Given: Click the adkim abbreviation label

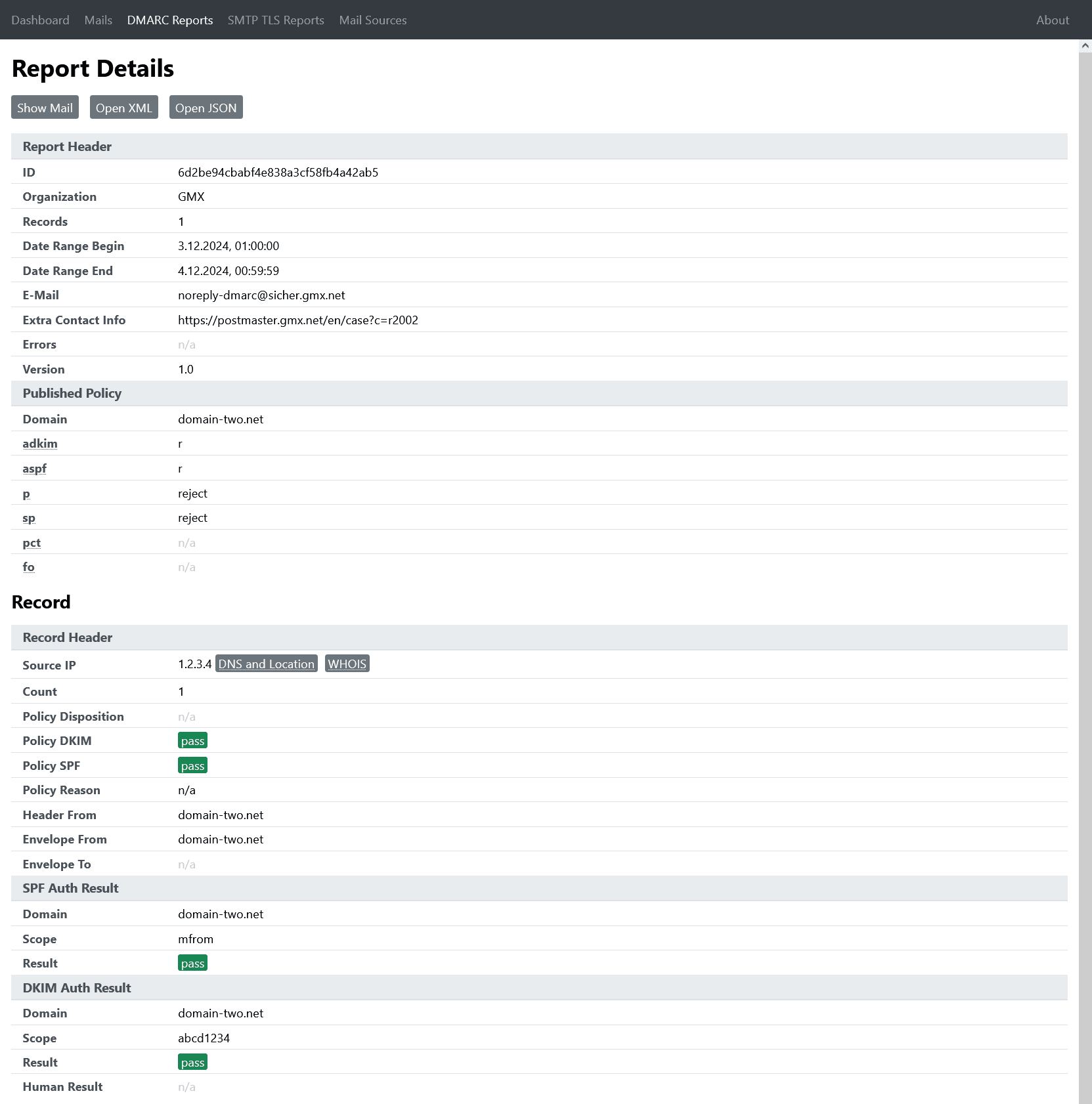Looking at the screenshot, I should click(40, 444).
